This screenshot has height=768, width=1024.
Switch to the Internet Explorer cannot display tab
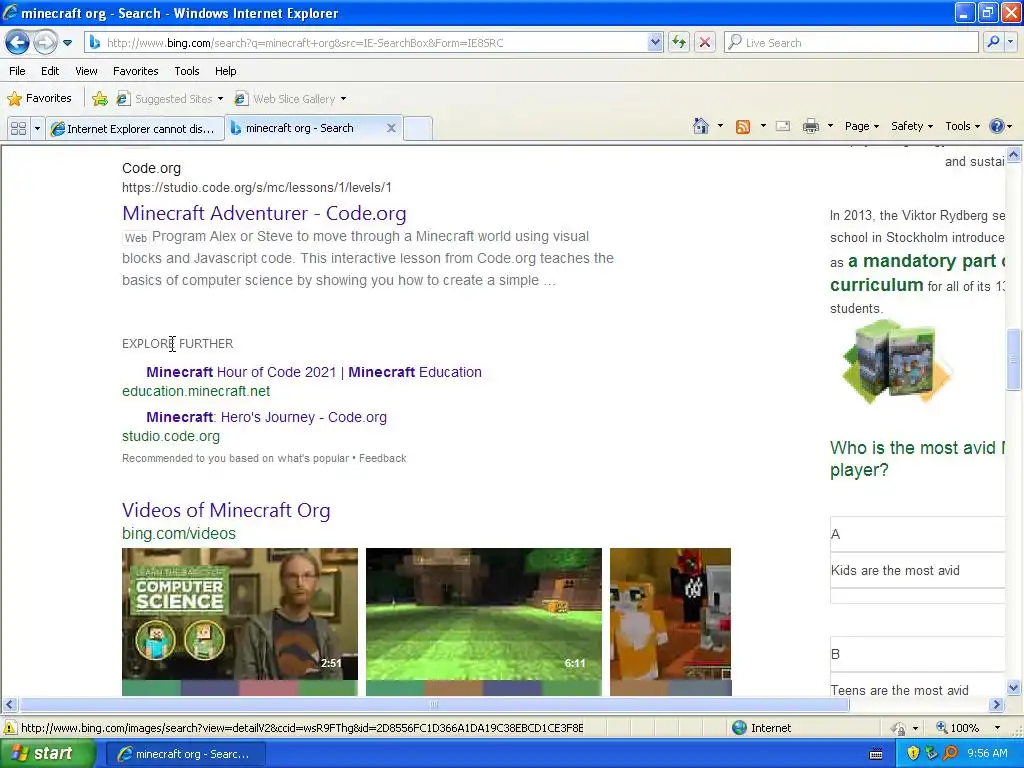[135, 129]
